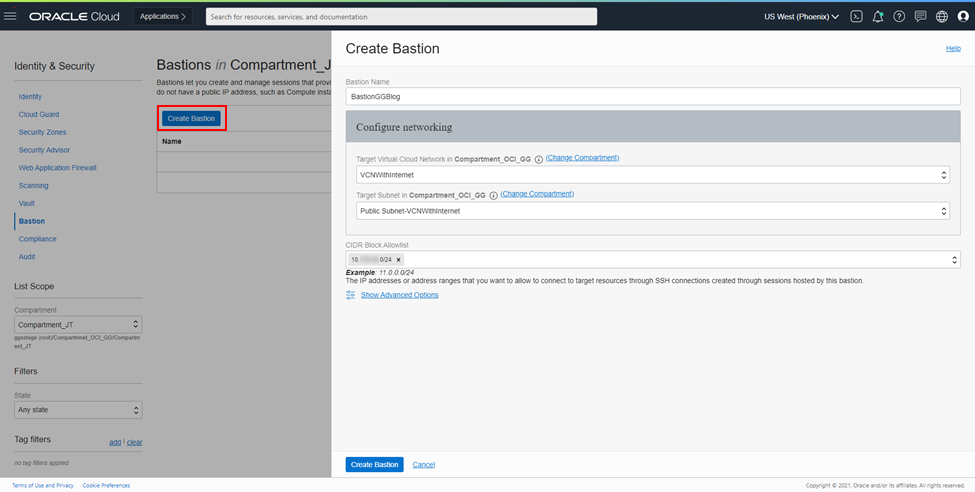Image resolution: width=975 pixels, height=492 pixels.
Task: Click the add tag filter link
Action: [x=115, y=442]
